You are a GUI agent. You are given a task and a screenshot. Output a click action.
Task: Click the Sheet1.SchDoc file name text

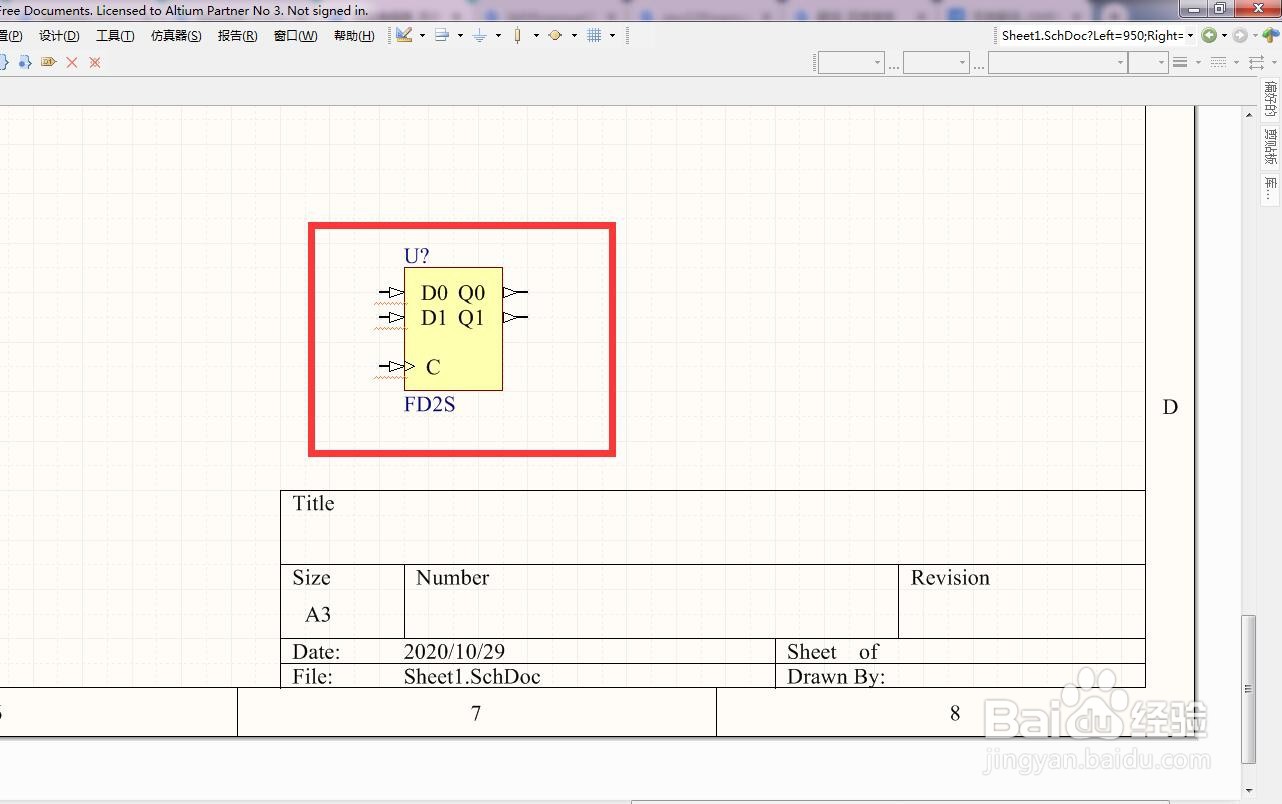(x=472, y=677)
